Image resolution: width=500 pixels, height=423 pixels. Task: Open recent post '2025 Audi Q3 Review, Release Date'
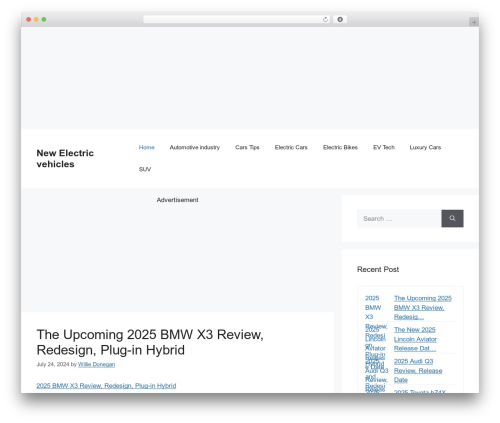click(x=418, y=371)
